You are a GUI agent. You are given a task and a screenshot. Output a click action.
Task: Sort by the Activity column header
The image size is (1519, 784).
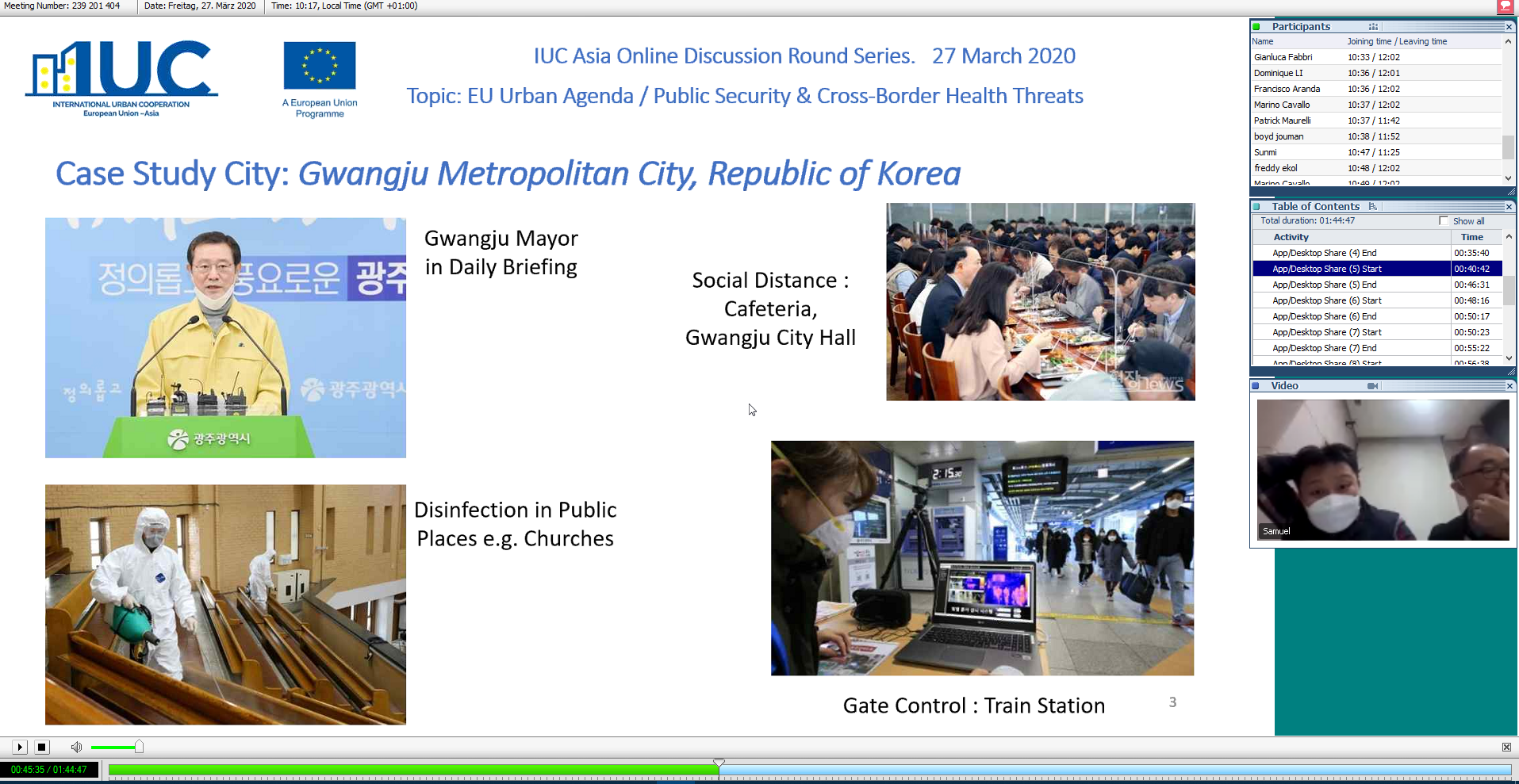pos(1291,237)
